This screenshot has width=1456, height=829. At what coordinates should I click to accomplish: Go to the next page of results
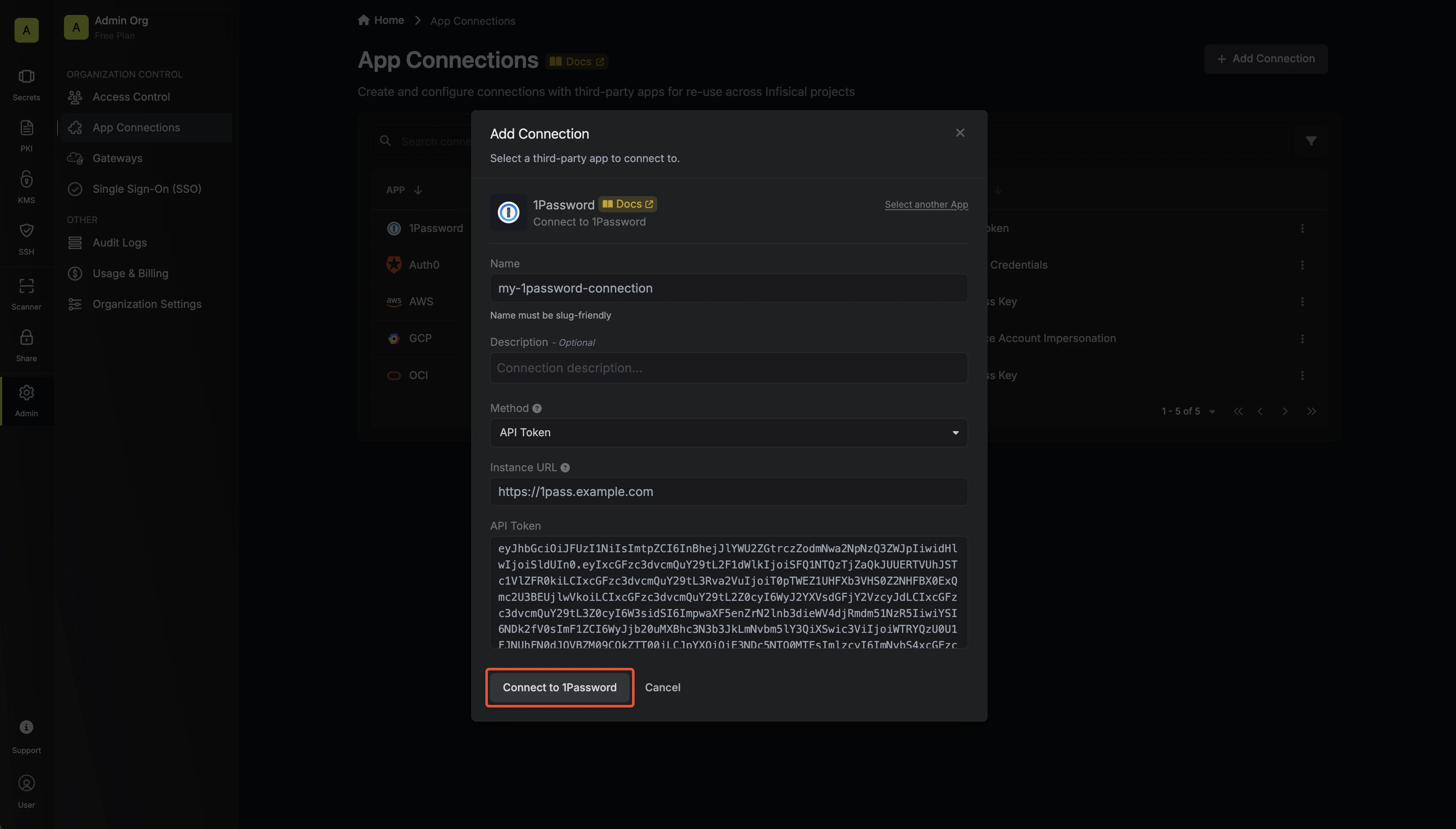click(1285, 412)
